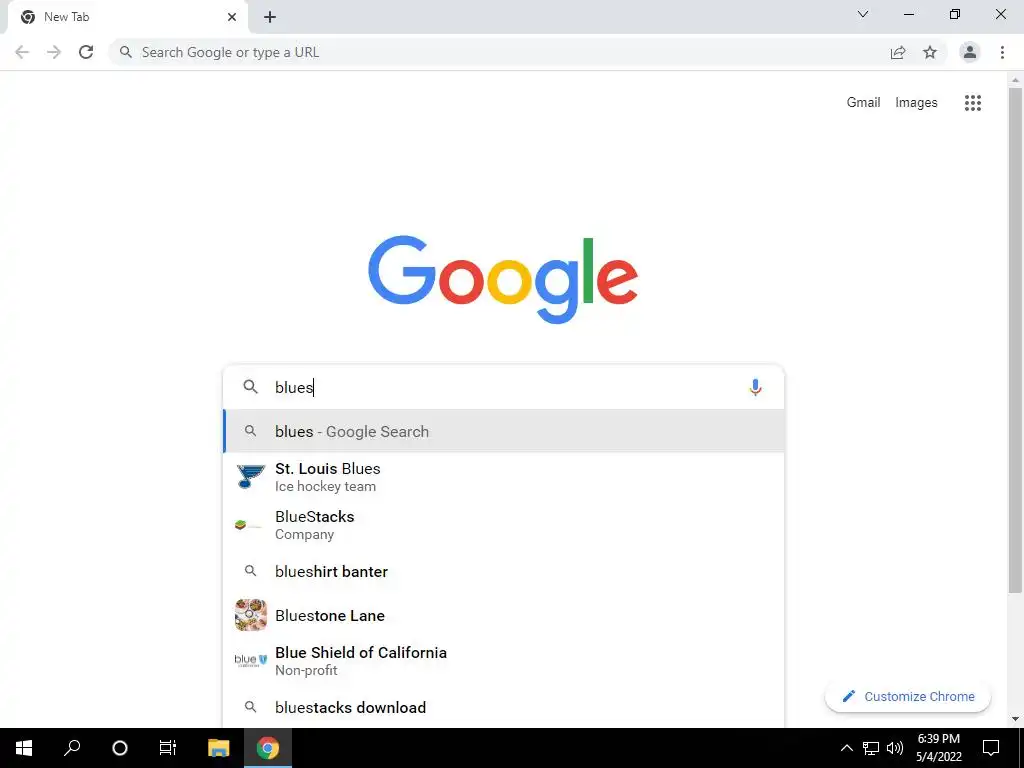
Task: Open the Google apps grid
Action: click(x=973, y=103)
